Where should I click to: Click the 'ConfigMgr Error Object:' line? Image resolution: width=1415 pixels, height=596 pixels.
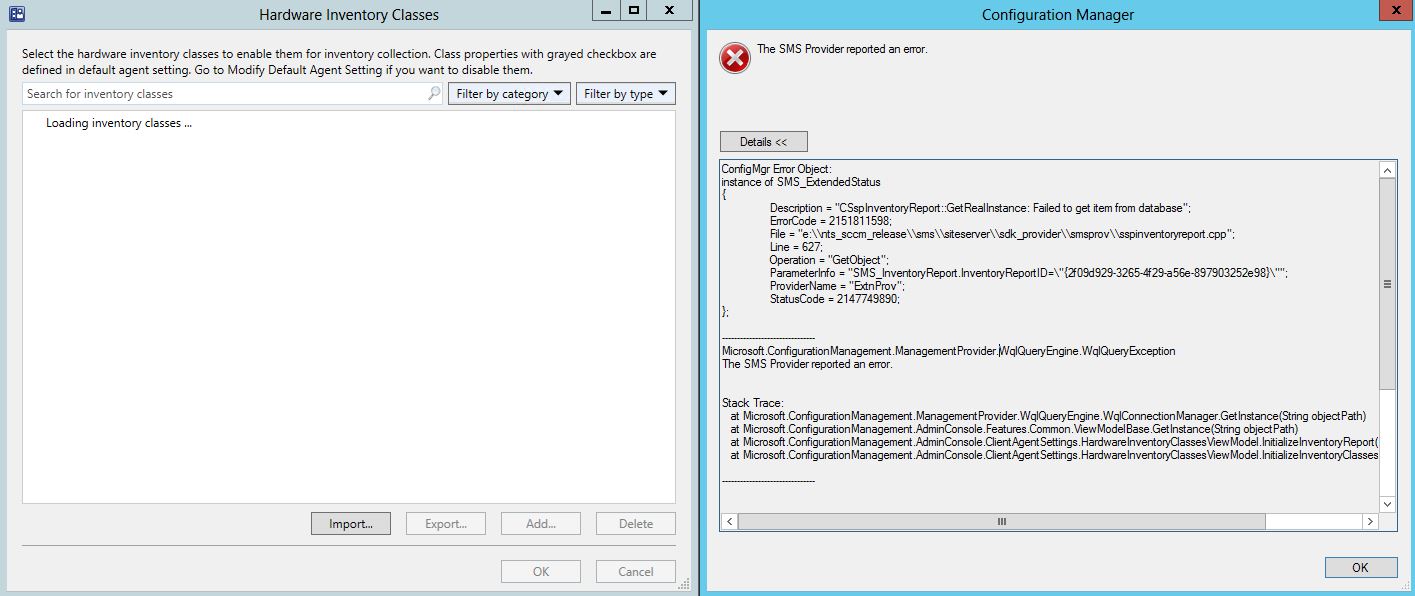[x=776, y=168]
